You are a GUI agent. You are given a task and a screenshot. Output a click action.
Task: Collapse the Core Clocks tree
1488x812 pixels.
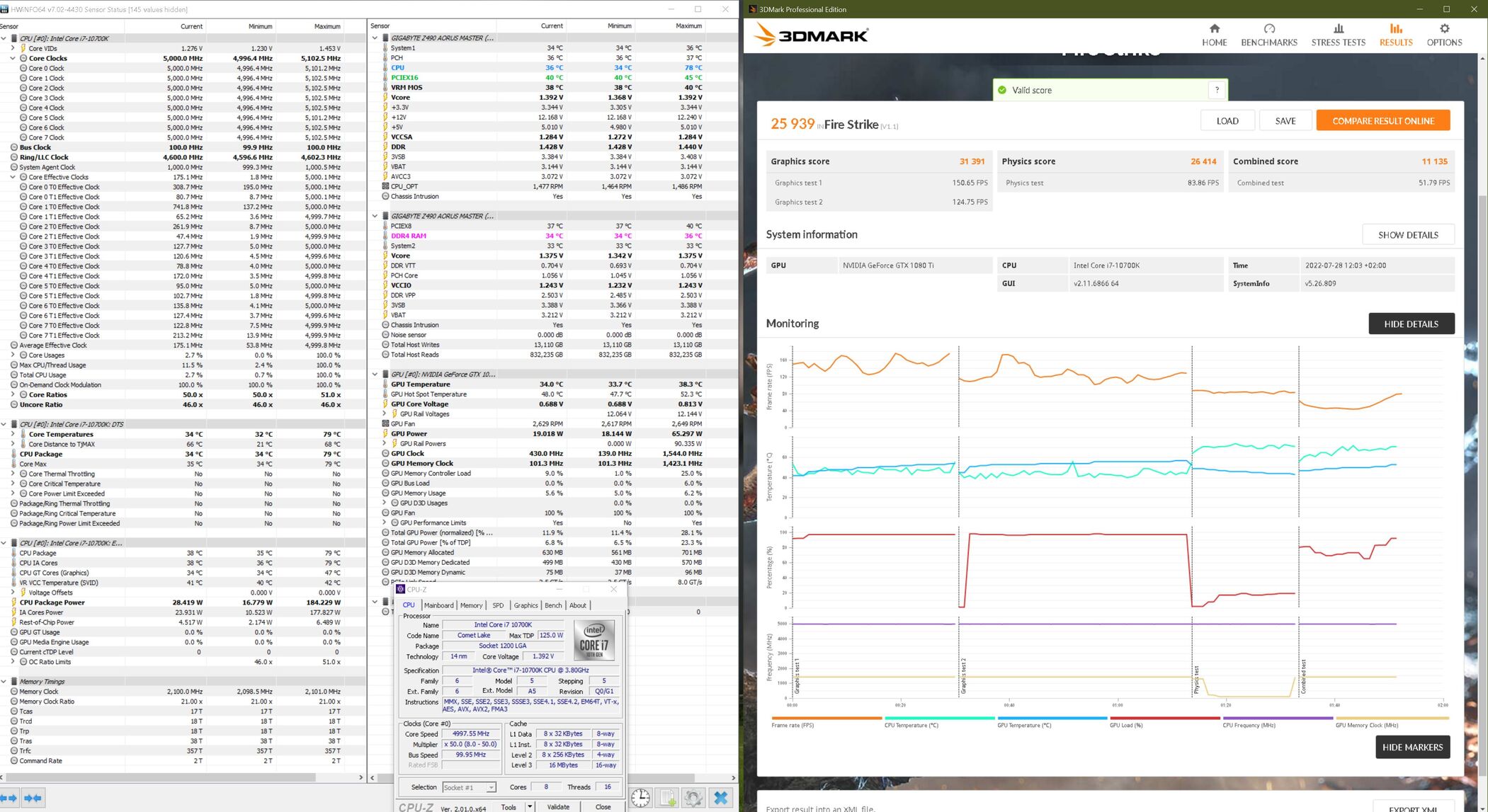(x=13, y=58)
